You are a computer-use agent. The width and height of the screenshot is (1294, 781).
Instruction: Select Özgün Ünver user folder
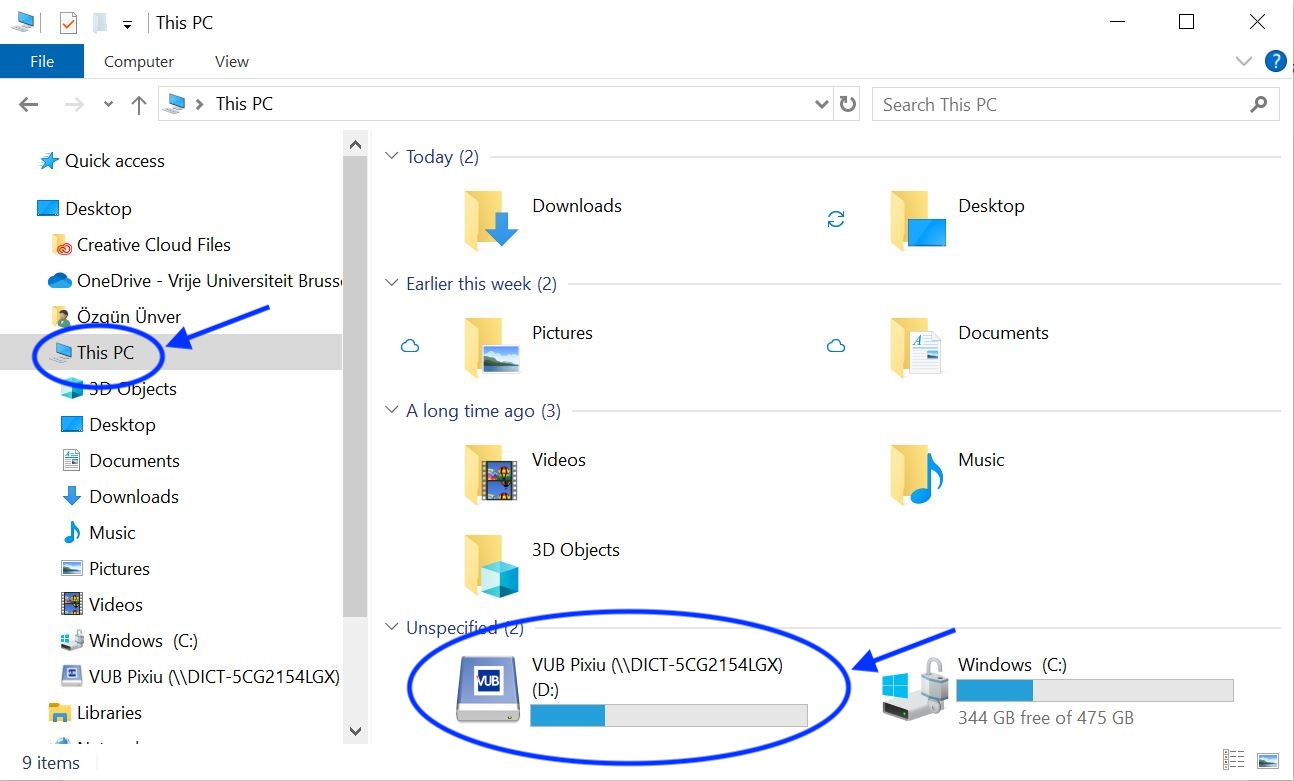coord(129,317)
